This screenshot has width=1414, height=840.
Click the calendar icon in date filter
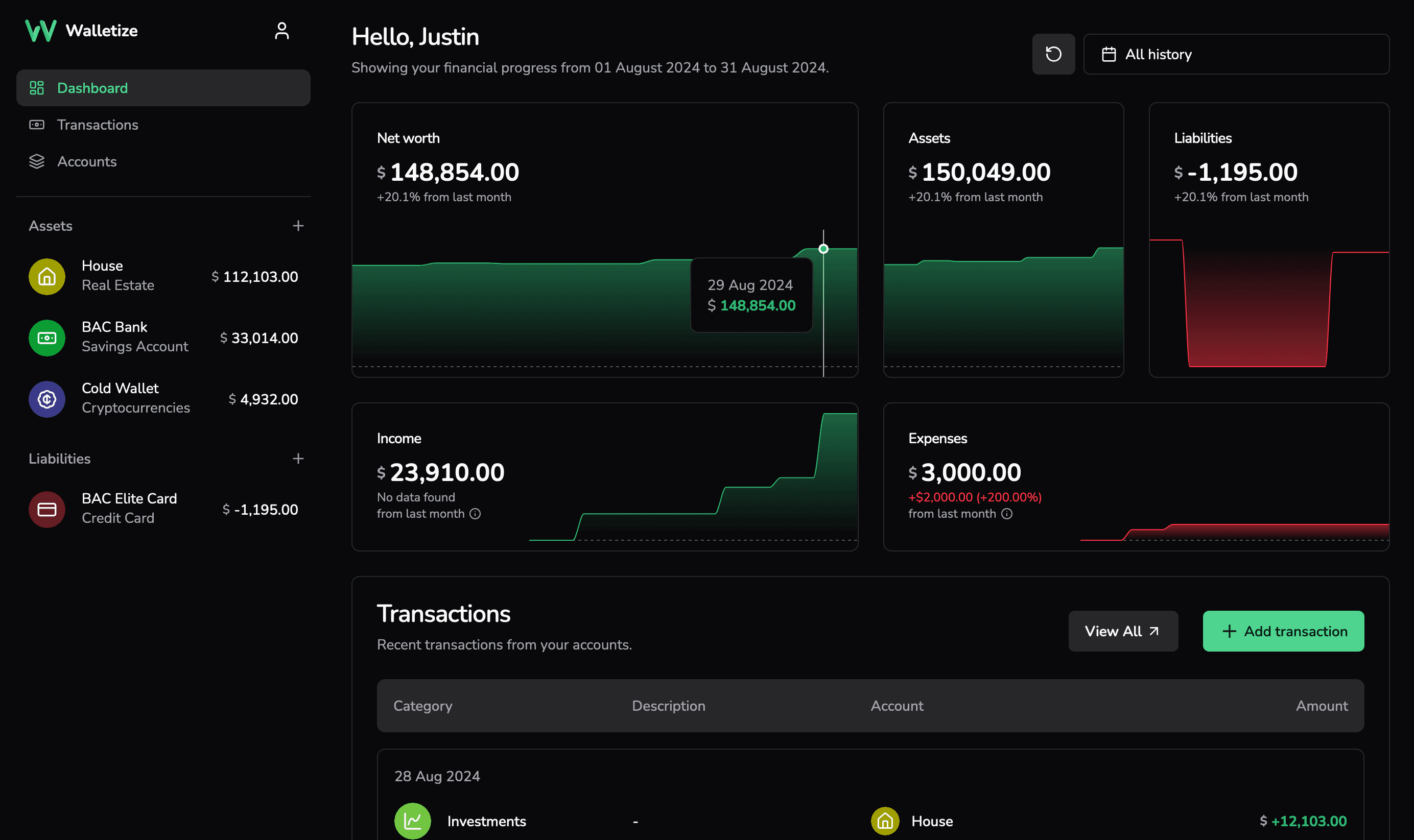pyautogui.click(x=1108, y=54)
